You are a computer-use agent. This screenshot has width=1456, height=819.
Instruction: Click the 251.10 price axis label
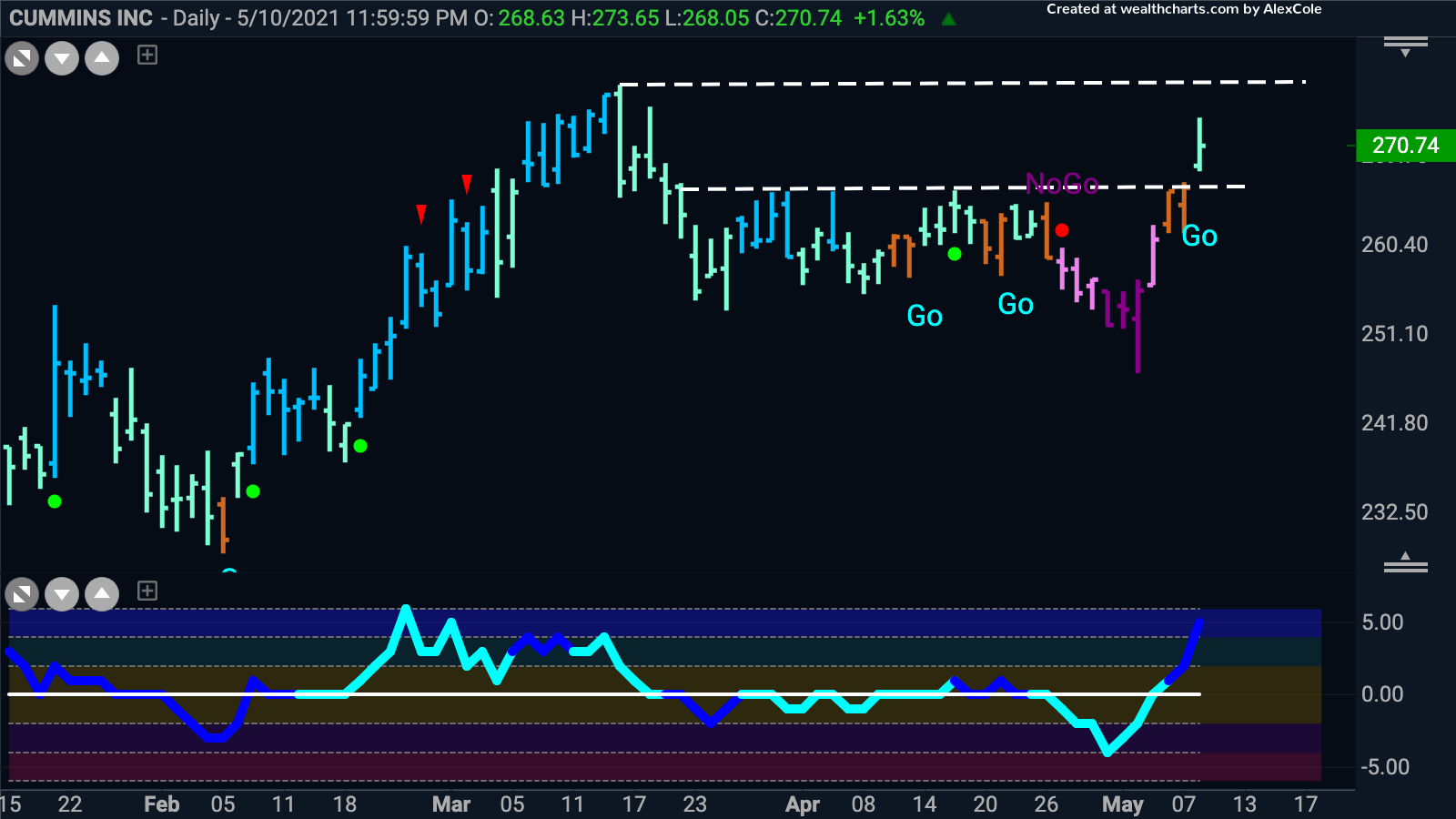pos(1394,334)
